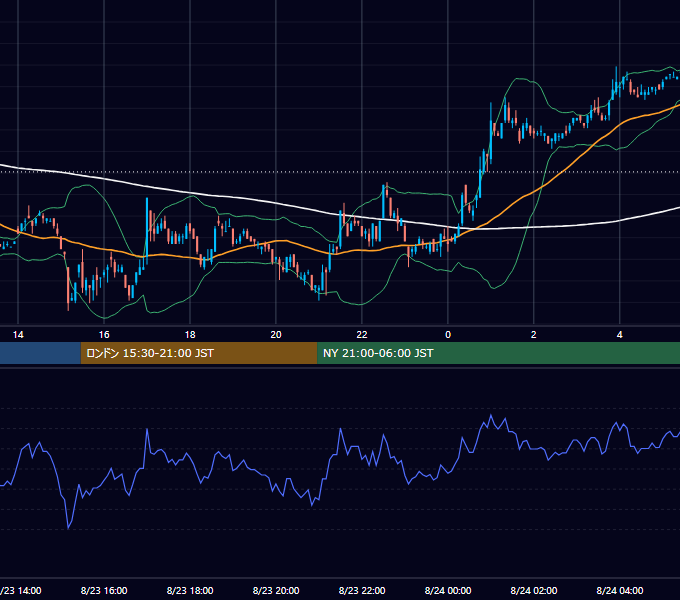680x600 pixels.
Task: Click the London 15:30-21:00 JST session bar
Action: (199, 353)
